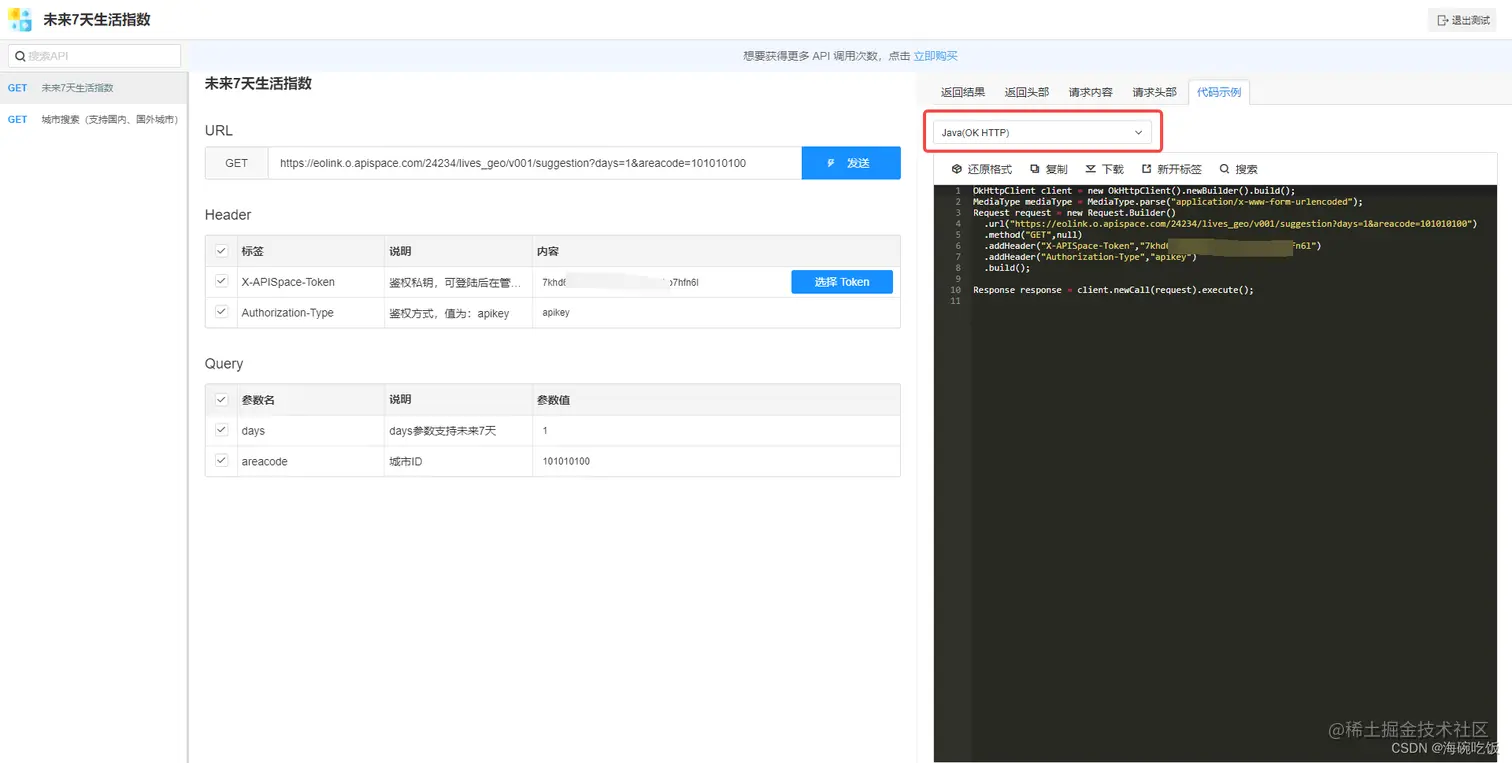Viewport: 1512px width, 763px height.
Task: Click the GET method selector on URL bar
Action: (x=236, y=162)
